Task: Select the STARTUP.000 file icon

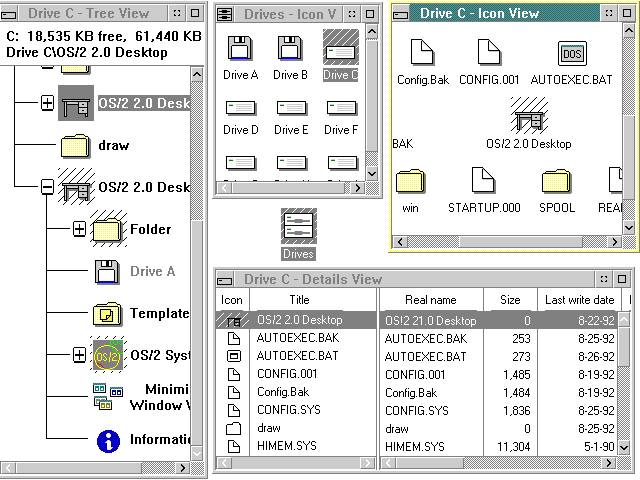Action: pyautogui.click(x=484, y=181)
